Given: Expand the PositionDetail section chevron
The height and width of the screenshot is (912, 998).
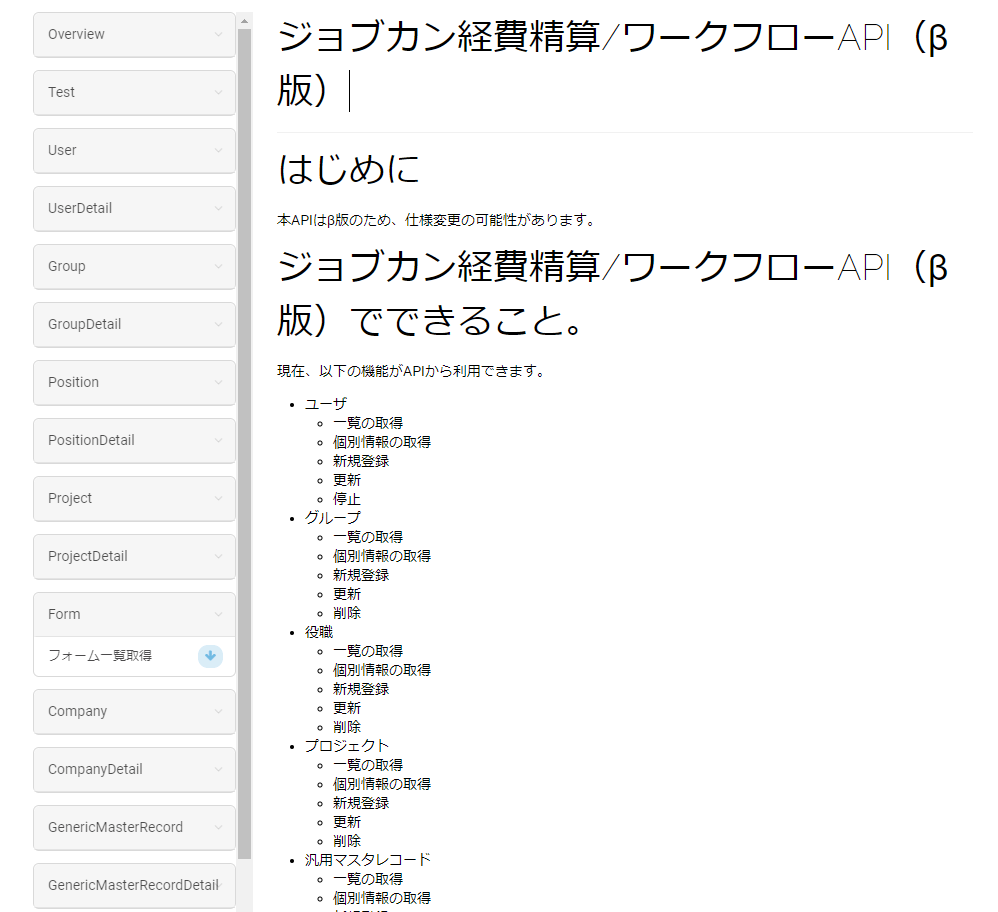Looking at the screenshot, I should point(218,440).
